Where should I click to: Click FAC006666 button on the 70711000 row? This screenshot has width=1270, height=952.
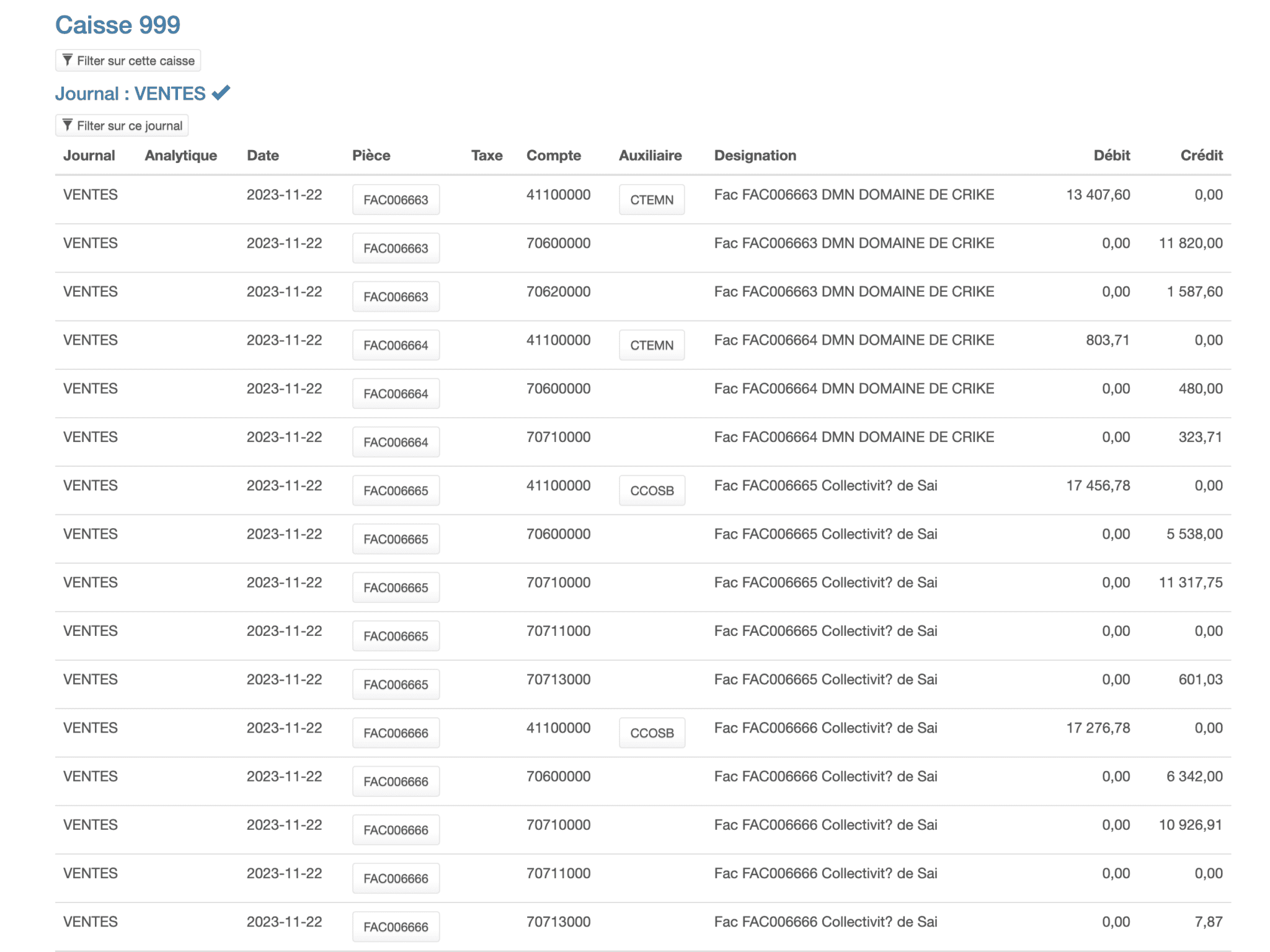(396, 878)
